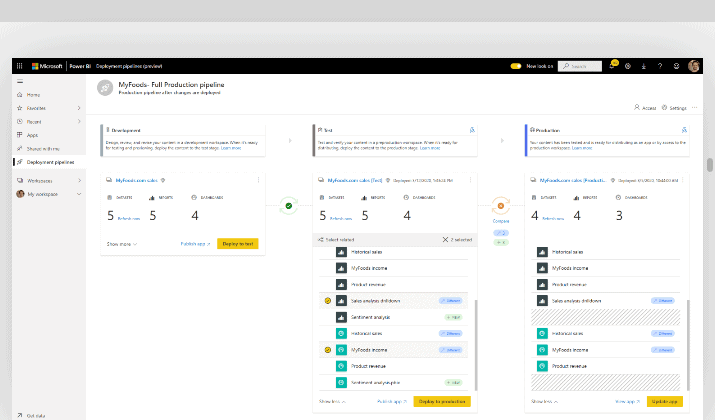Click the Select related icon in Test
715x420 pixels.
click(x=321, y=239)
